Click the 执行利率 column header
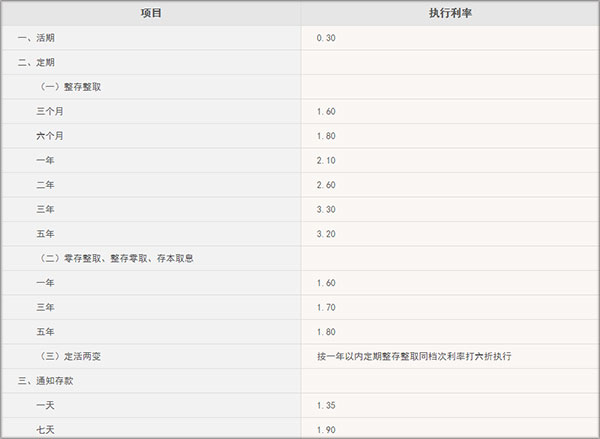600x439 pixels. 450,13
